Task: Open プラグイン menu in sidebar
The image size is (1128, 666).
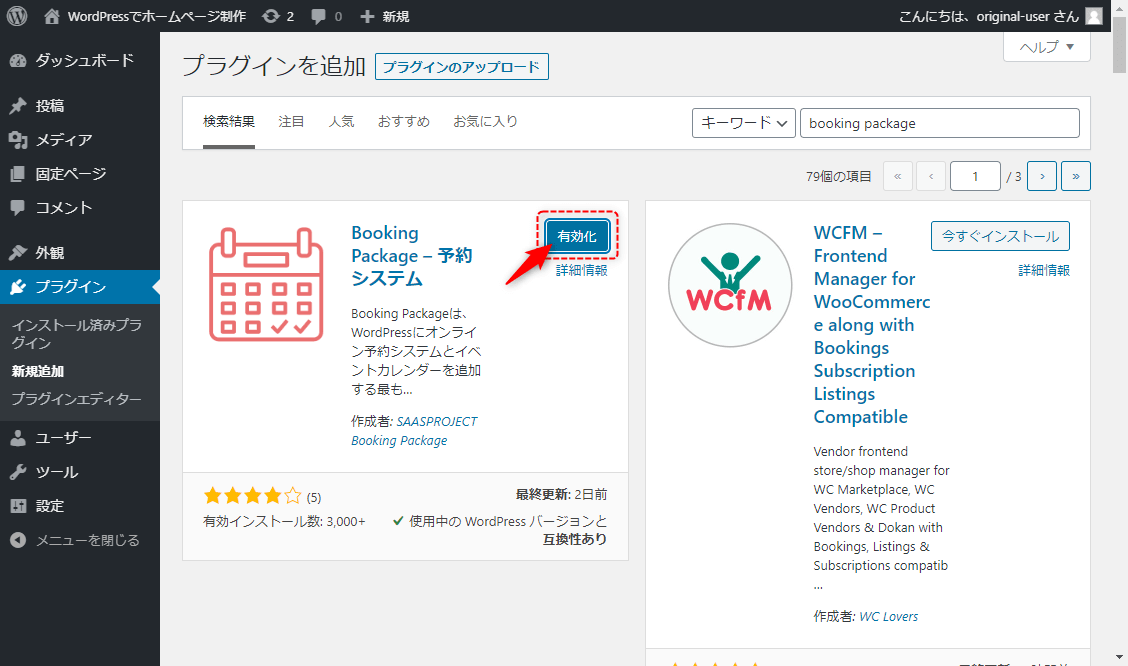Action: click(x=80, y=286)
